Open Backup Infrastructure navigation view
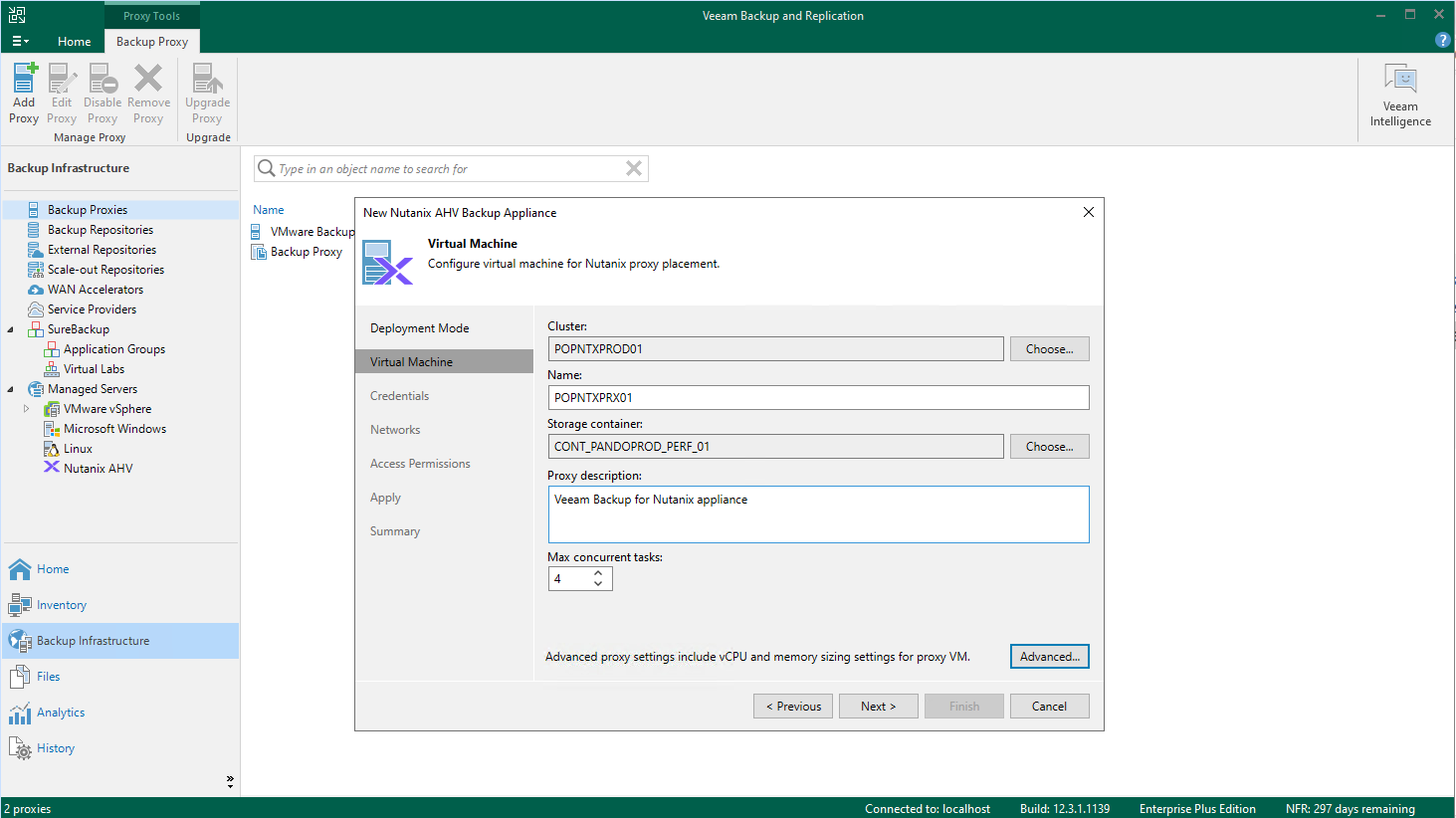The width and height of the screenshot is (1456, 818). (x=120, y=641)
